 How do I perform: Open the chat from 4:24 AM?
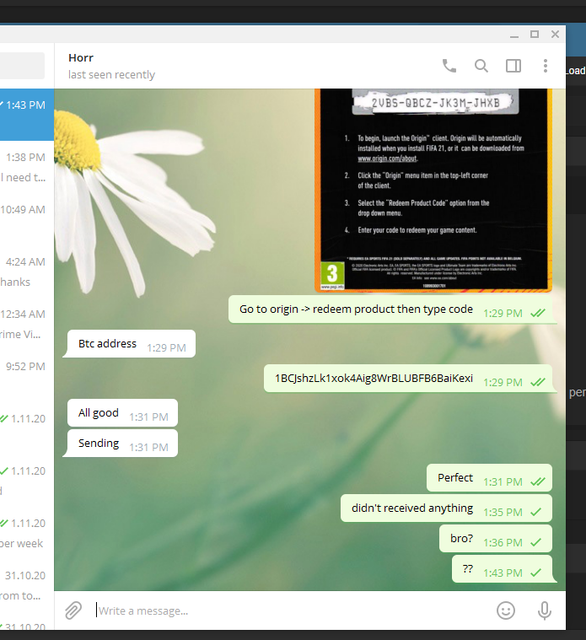(x=27, y=271)
